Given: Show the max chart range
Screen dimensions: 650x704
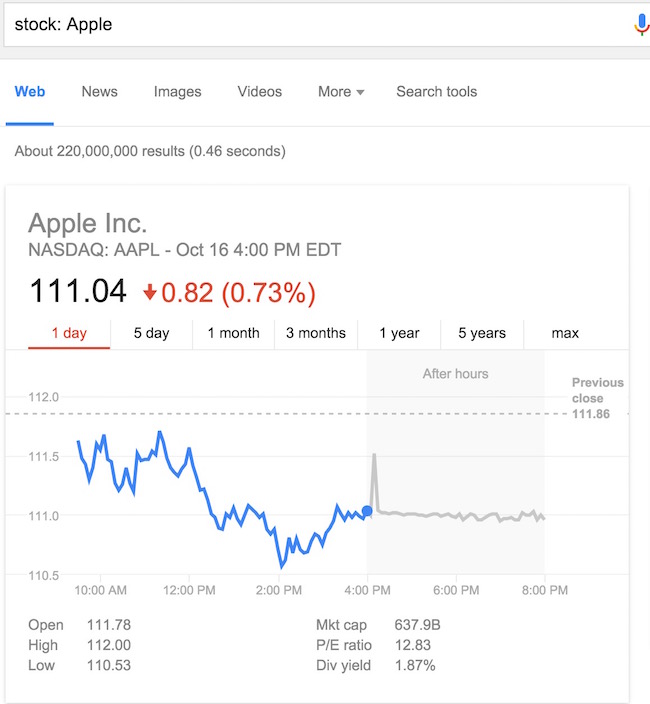Looking at the screenshot, I should [565, 334].
